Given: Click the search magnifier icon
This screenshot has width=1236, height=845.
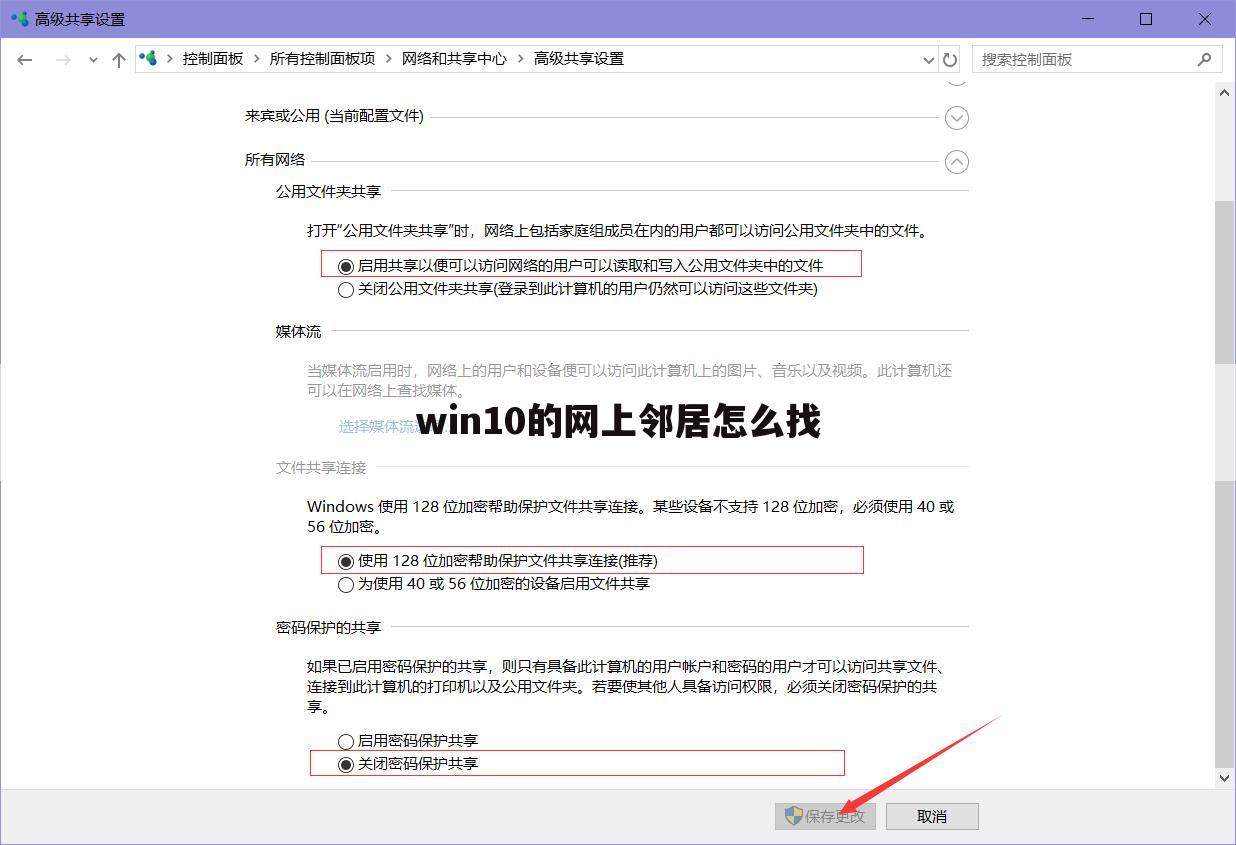Looking at the screenshot, I should tap(1204, 59).
